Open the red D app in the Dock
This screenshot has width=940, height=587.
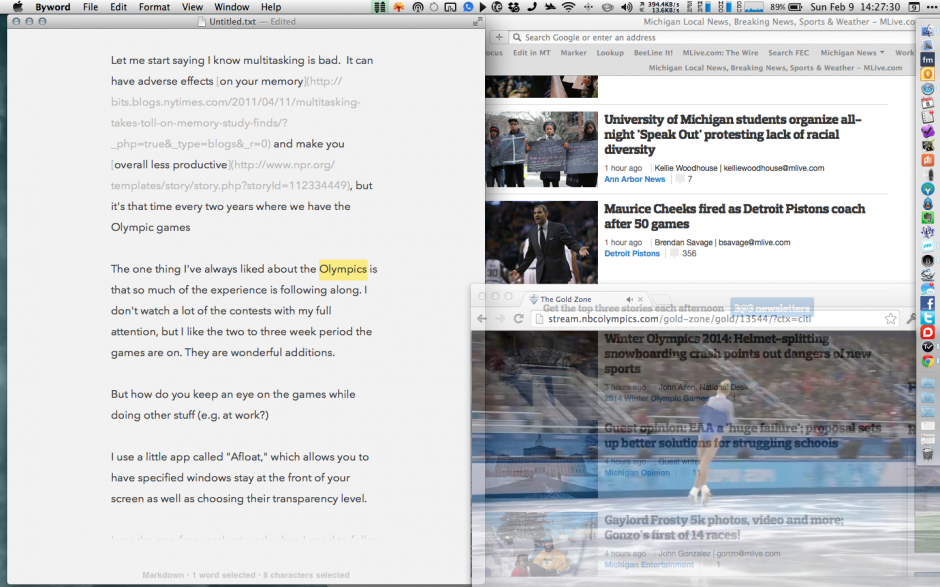coord(928,333)
